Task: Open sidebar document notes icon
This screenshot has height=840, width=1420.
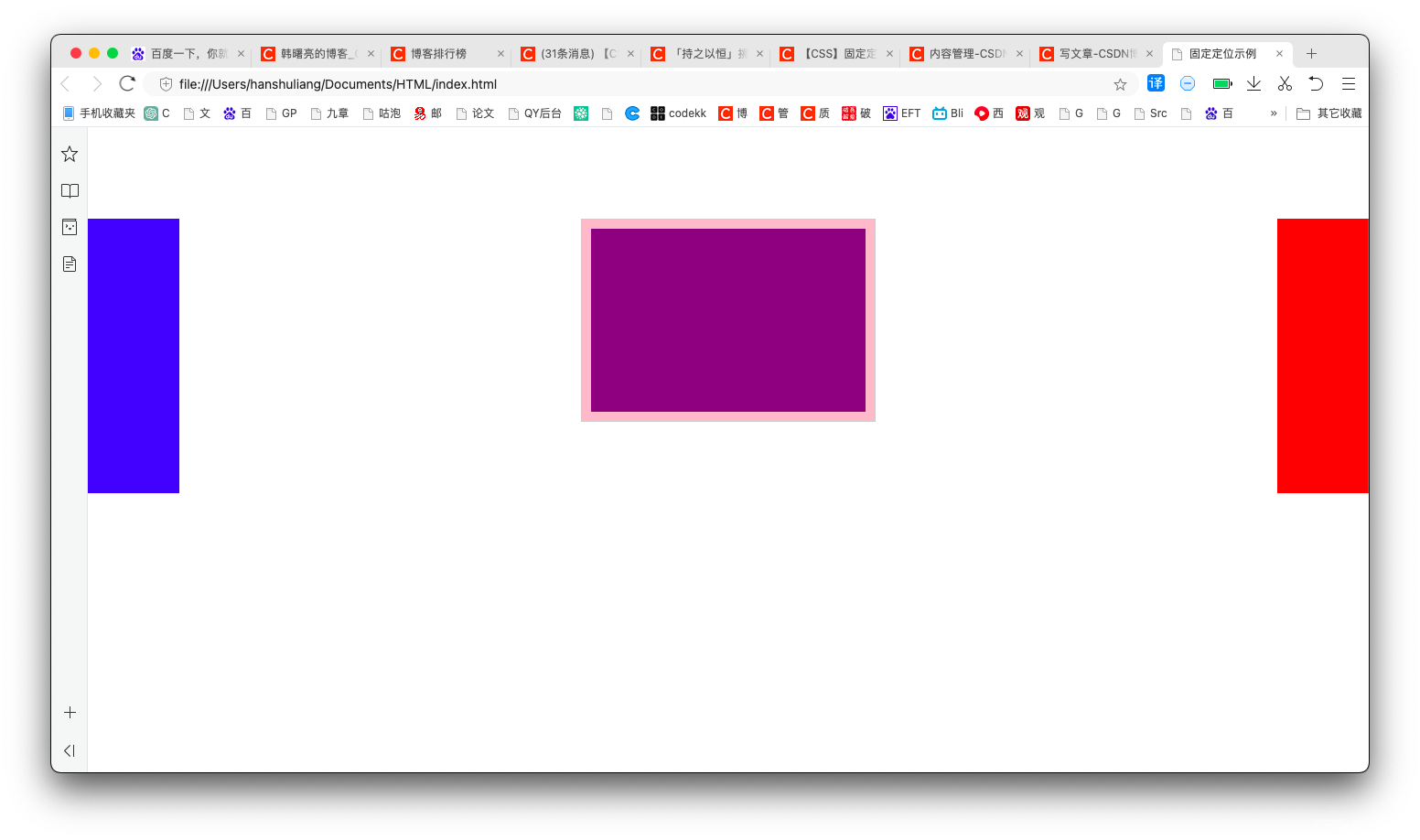Action: tap(70, 264)
